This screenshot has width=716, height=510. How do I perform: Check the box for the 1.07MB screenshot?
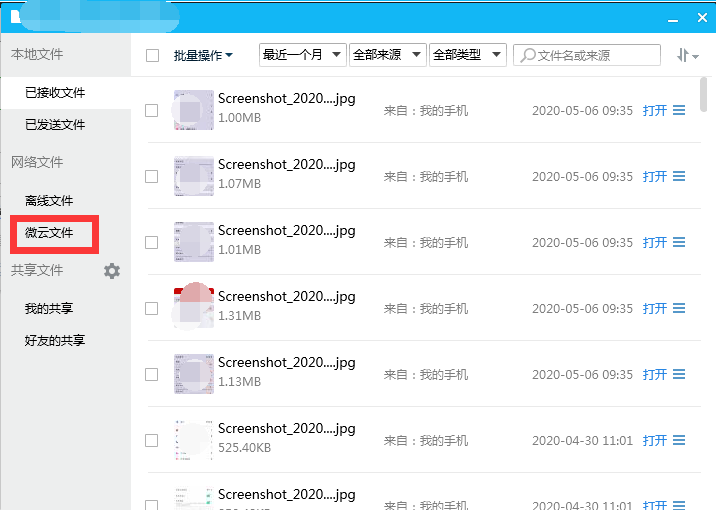coord(152,176)
